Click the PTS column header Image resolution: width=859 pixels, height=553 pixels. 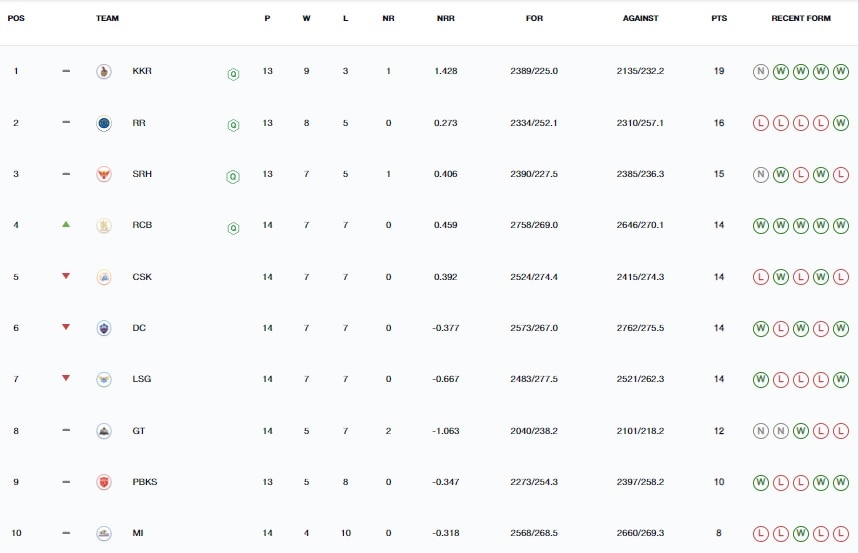coord(719,18)
